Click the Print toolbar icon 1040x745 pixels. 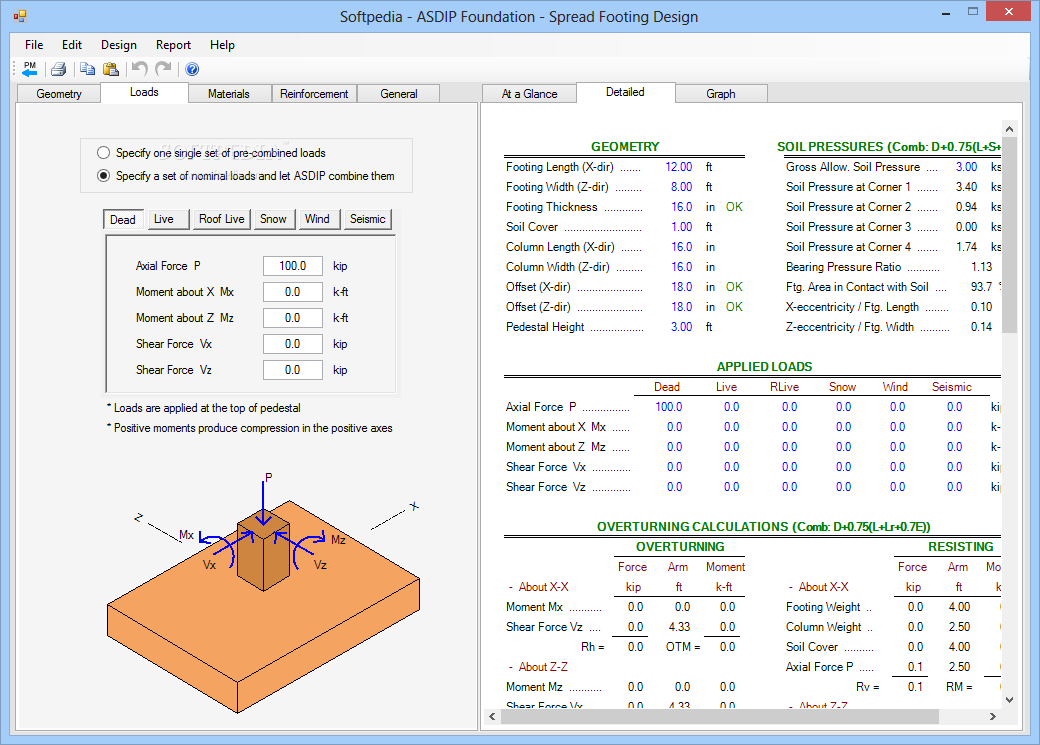pyautogui.click(x=58, y=69)
